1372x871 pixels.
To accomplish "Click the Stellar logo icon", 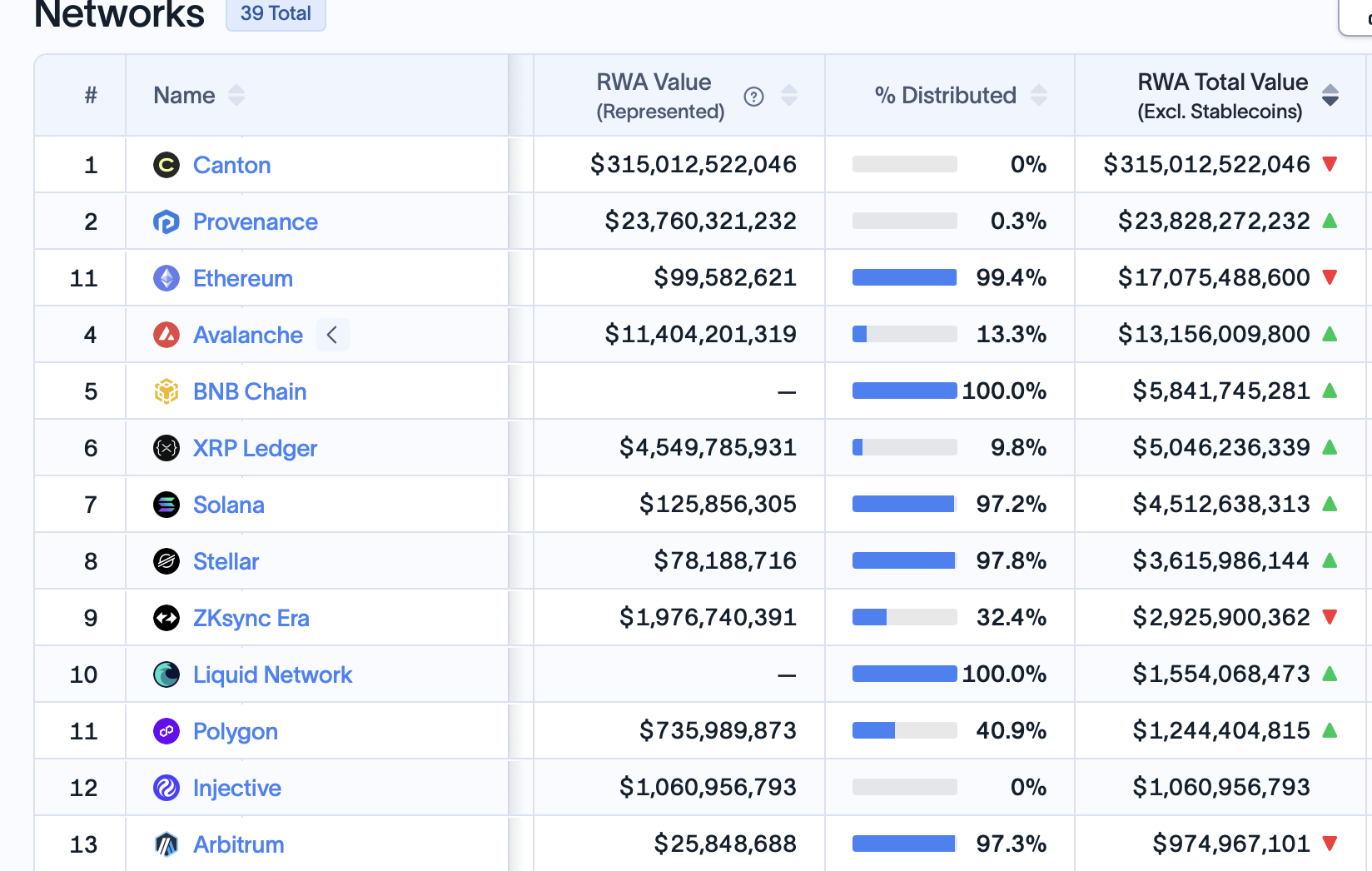I will click(167, 561).
